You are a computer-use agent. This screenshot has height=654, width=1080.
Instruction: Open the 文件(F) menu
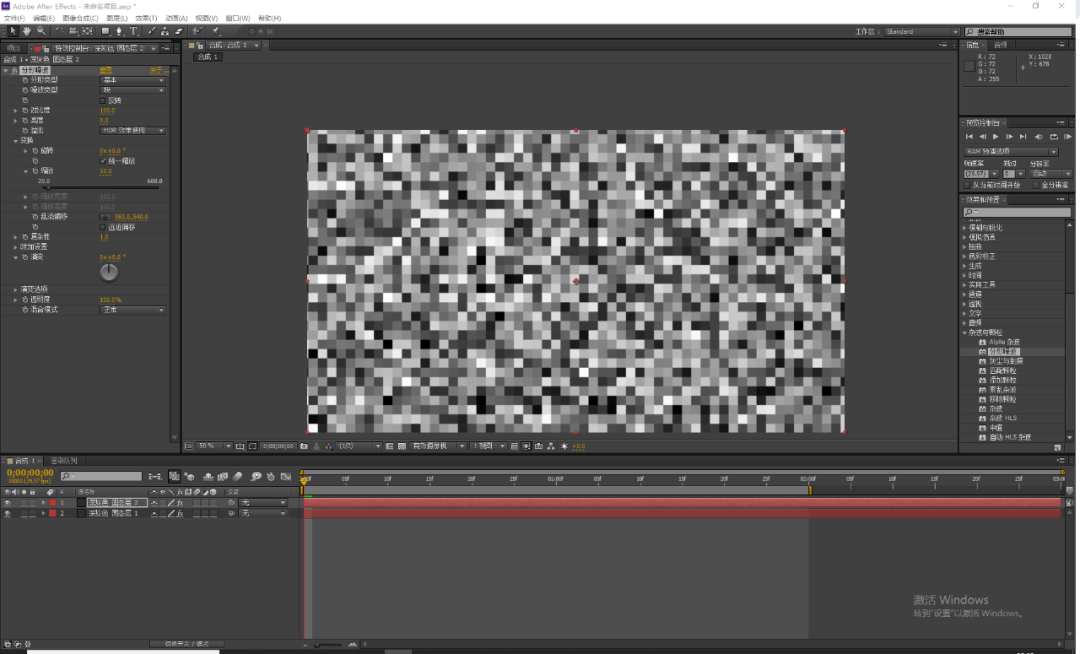click(14, 18)
